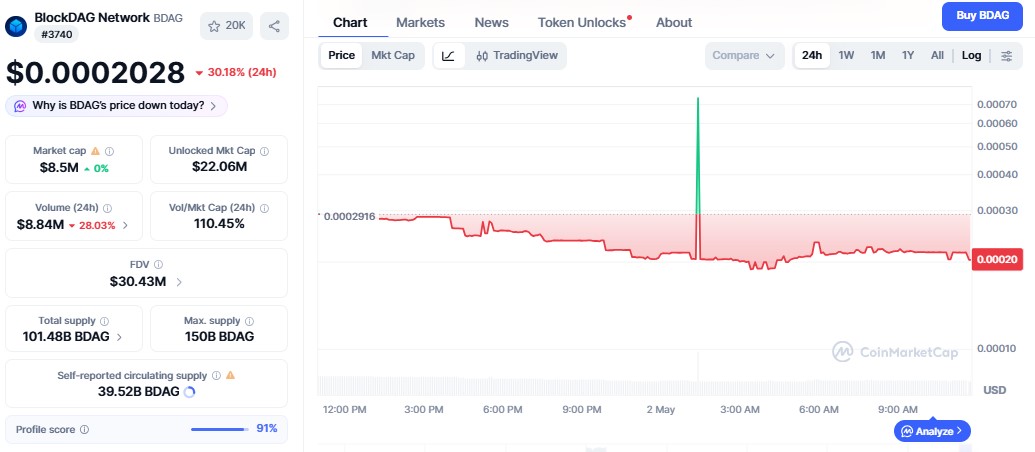The image size is (1035, 452).
Task: Open the Compare dropdown
Action: click(x=744, y=55)
